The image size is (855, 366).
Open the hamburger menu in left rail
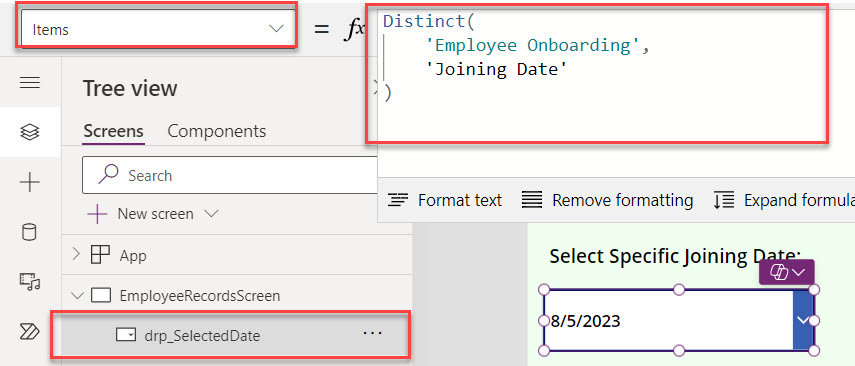coord(29,83)
